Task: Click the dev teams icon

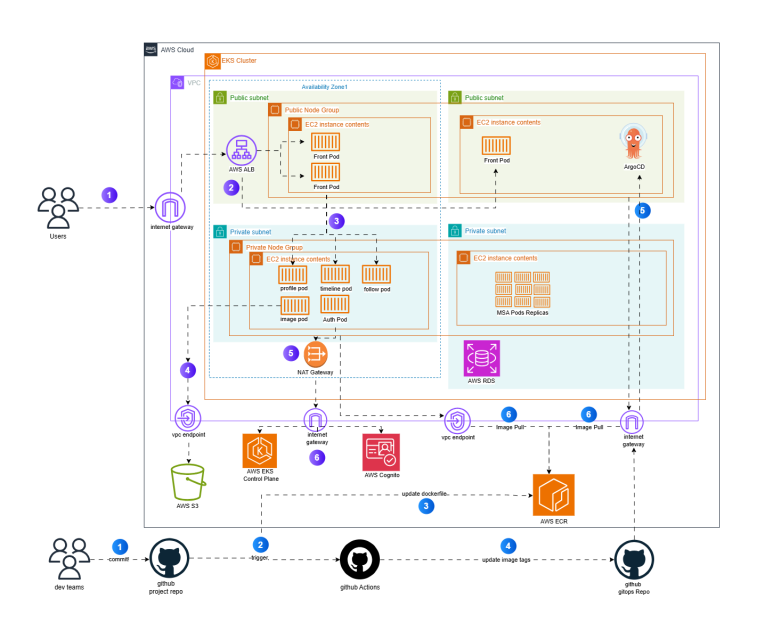Action: point(70,559)
